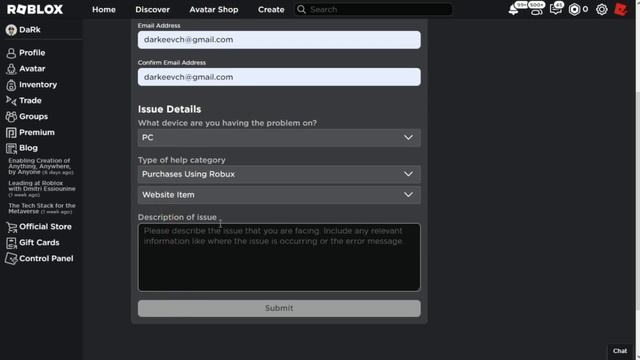Image resolution: width=640 pixels, height=360 pixels.
Task: Read blog post Leading at Roblox
Action: click(x=42, y=189)
